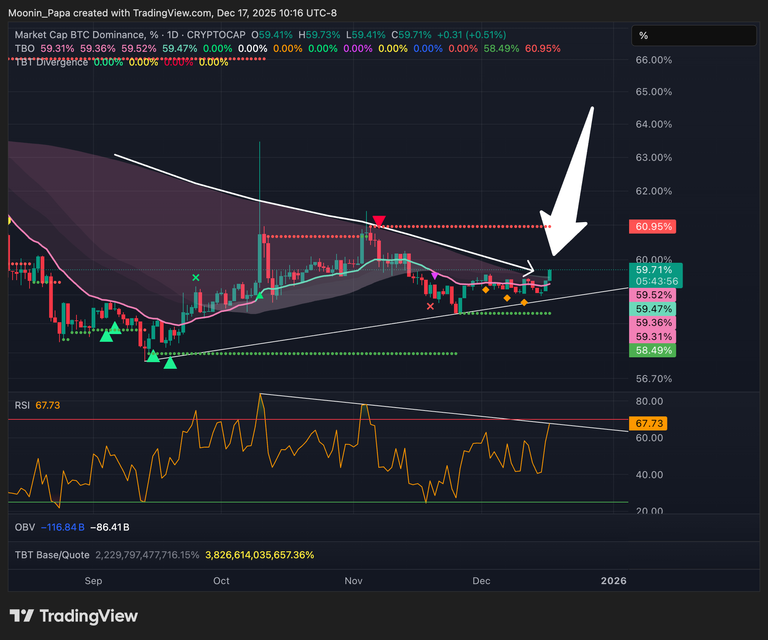Select the TBO indicator legend label
The image size is (768, 640).
[24, 48]
